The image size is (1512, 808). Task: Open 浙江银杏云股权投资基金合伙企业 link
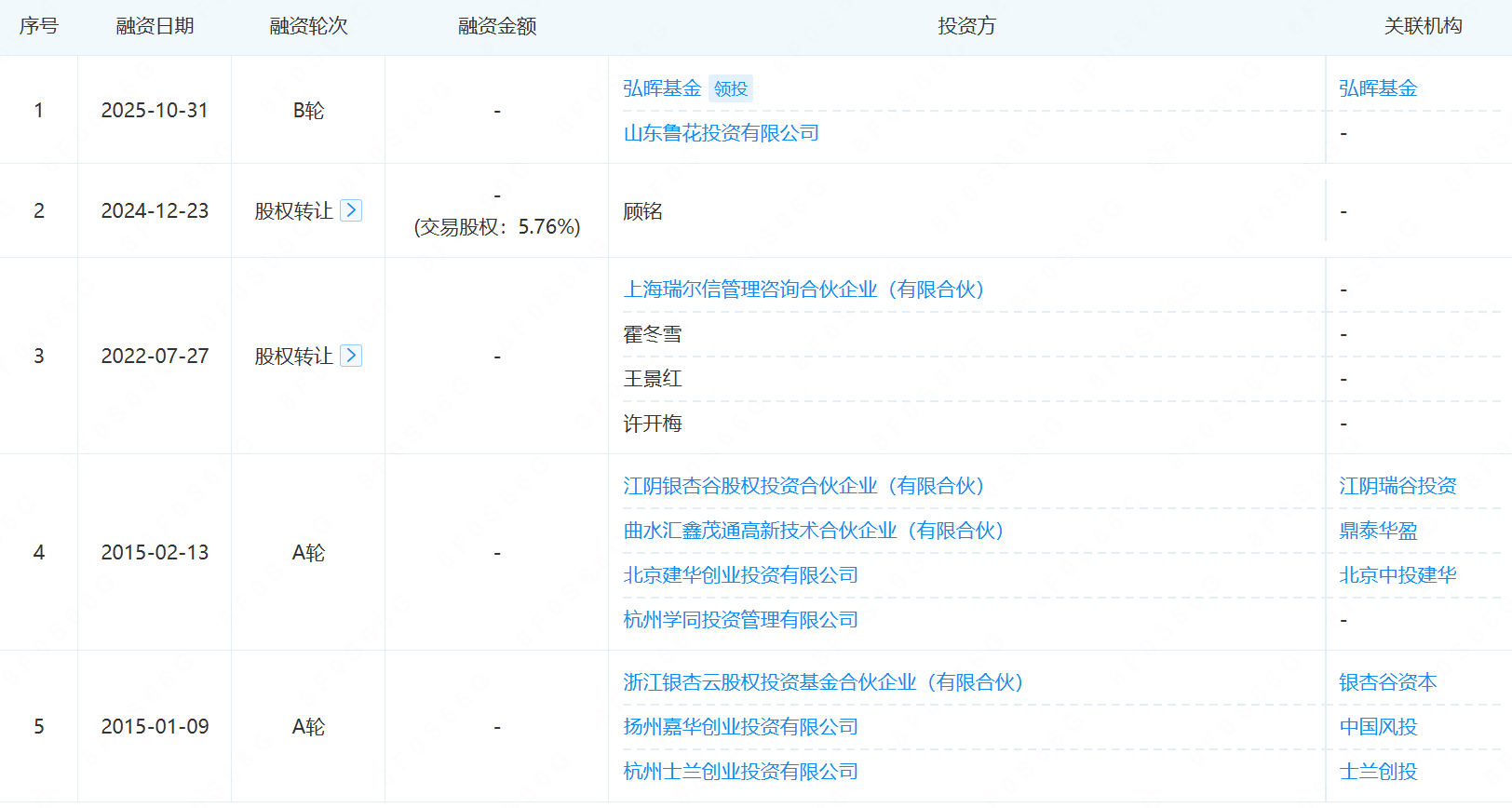click(x=823, y=682)
